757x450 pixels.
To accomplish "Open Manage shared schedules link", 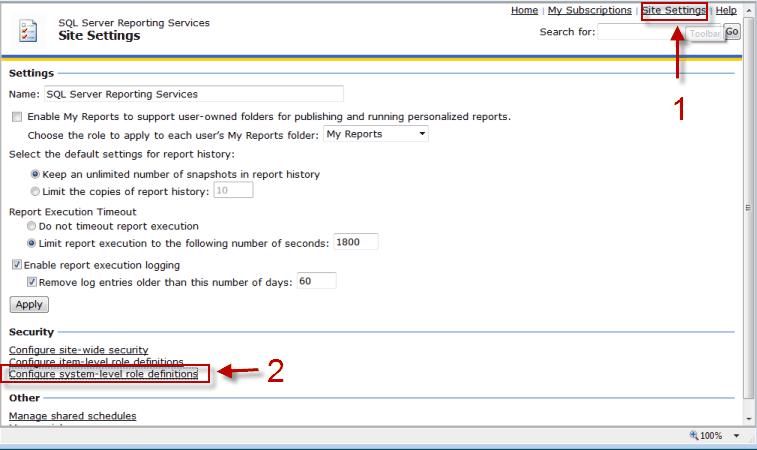I will (x=72, y=416).
